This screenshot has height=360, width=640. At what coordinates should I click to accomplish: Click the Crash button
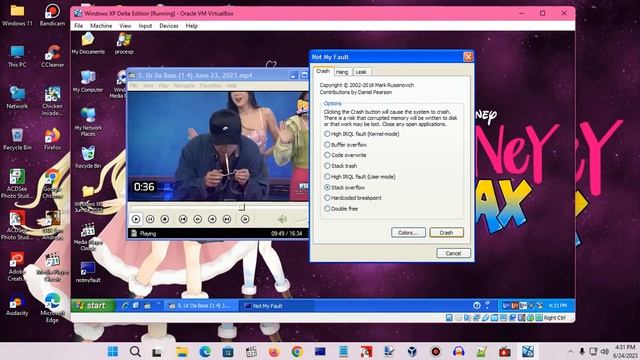point(446,233)
